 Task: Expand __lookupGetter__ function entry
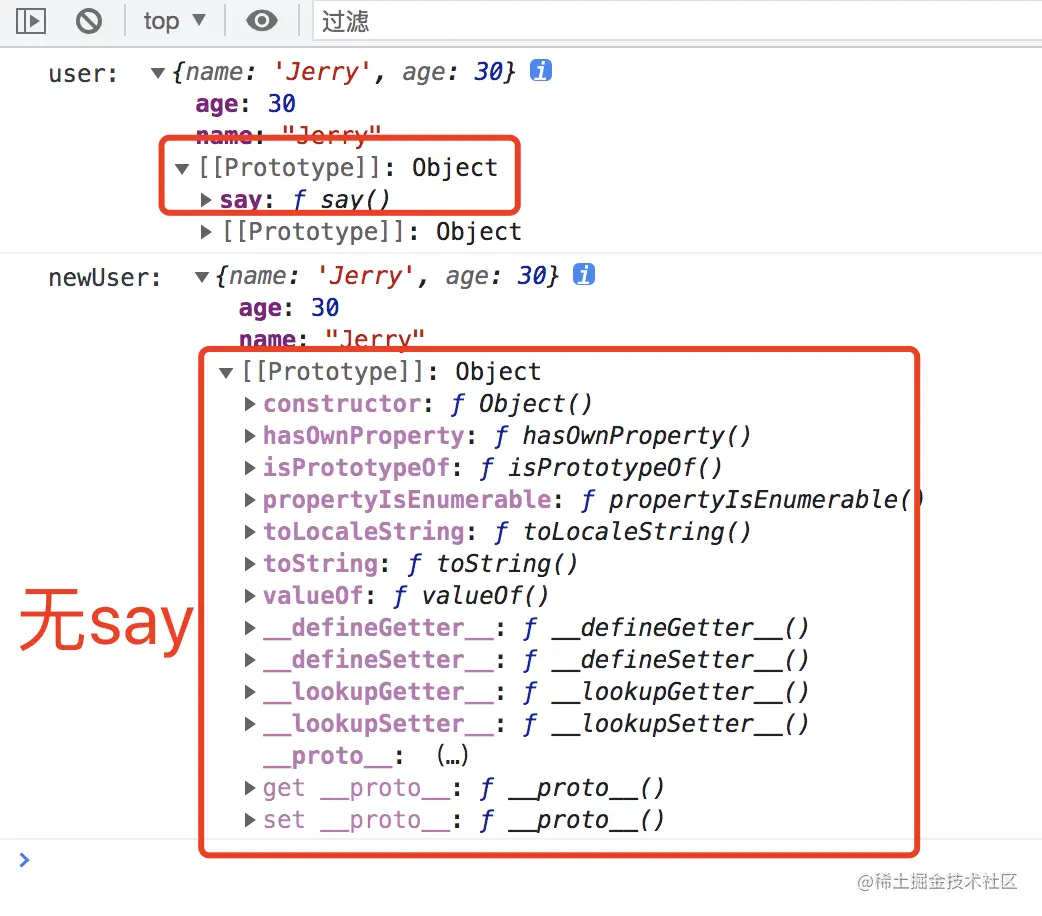250,691
